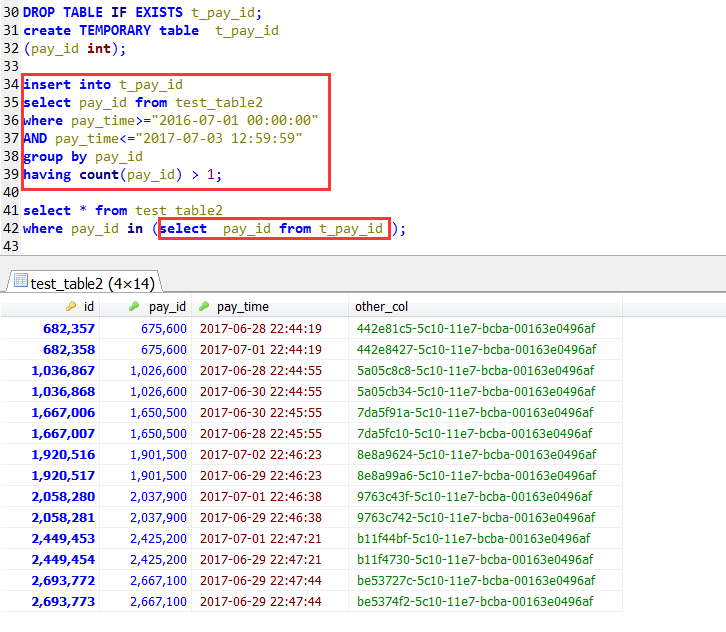Click line number 34 in the editor gutter

point(10,85)
